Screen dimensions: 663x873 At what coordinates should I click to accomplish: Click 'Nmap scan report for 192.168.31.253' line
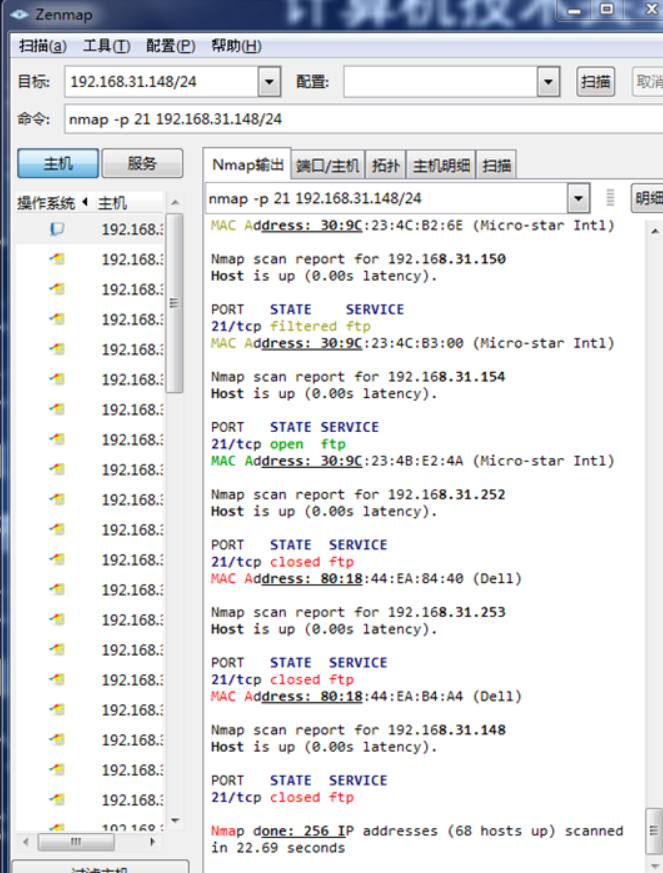tap(358, 612)
